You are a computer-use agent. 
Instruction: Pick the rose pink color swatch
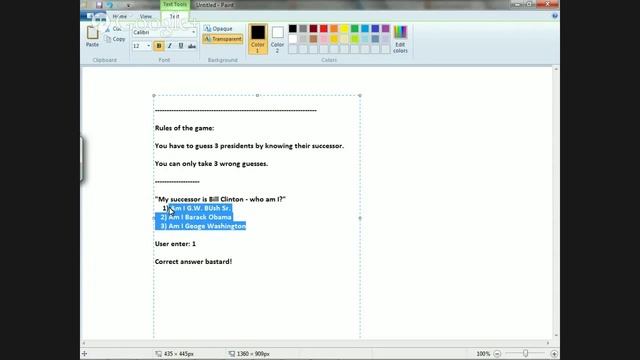(x=324, y=39)
